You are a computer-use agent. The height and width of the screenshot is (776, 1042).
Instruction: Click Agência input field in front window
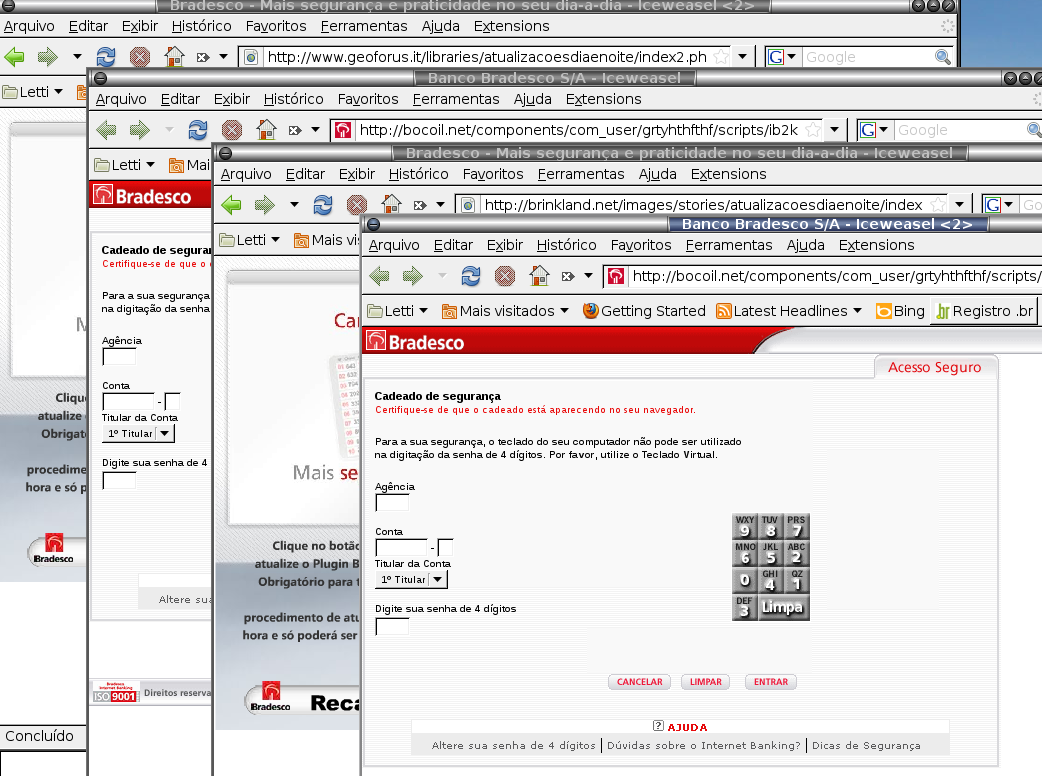[x=392, y=503]
